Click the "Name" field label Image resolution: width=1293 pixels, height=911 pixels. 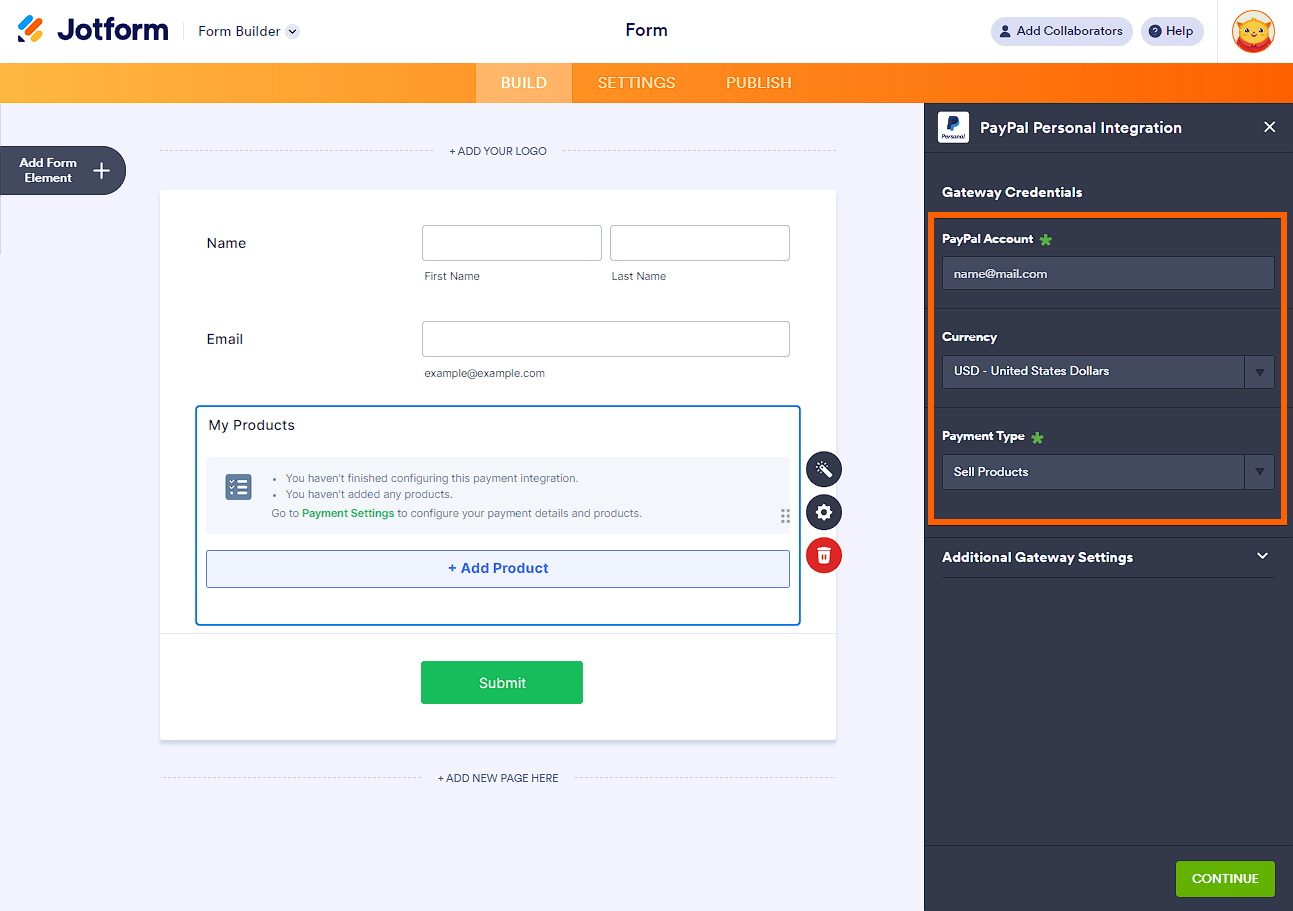click(226, 243)
